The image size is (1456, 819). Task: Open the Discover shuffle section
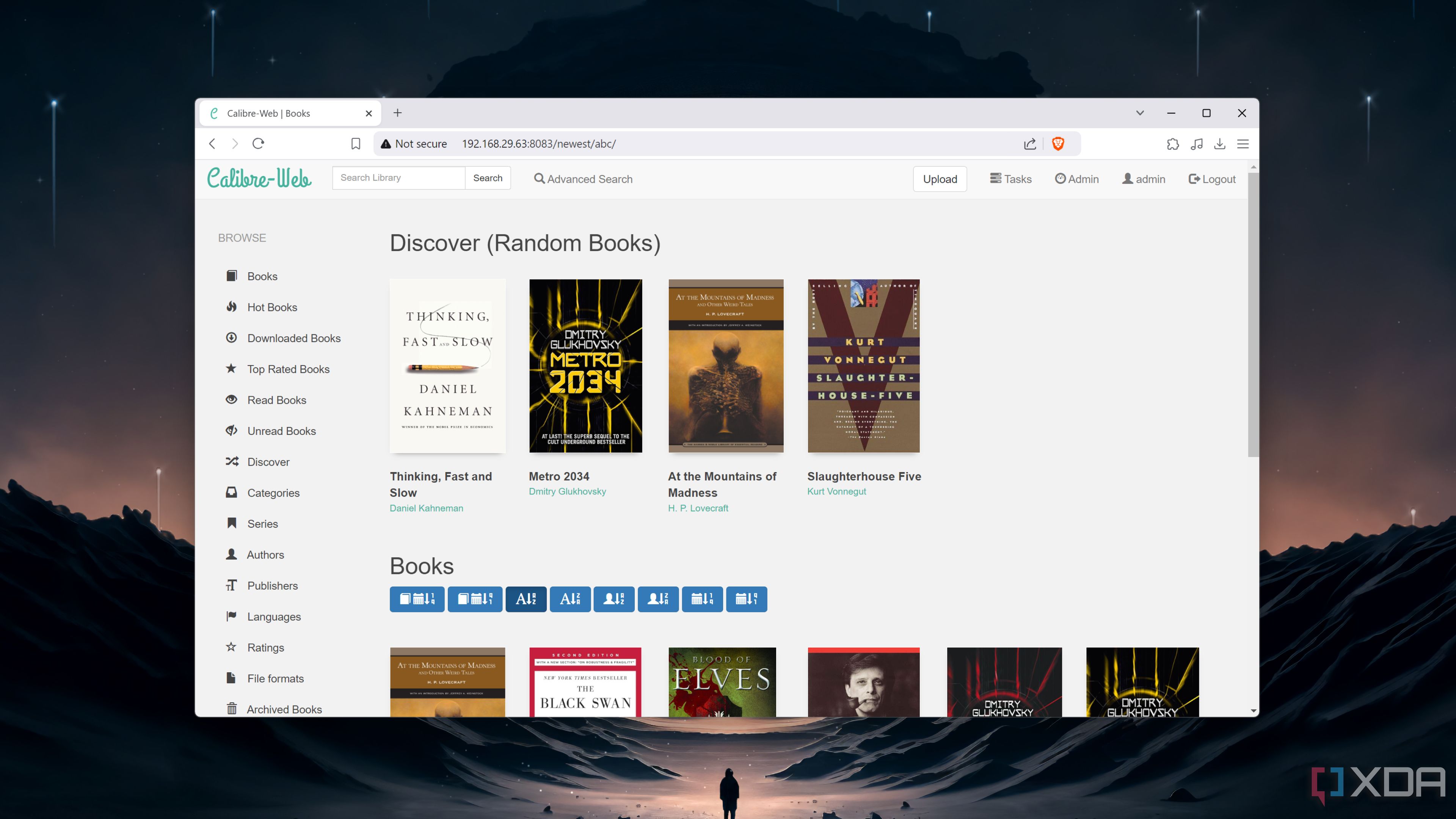click(268, 462)
